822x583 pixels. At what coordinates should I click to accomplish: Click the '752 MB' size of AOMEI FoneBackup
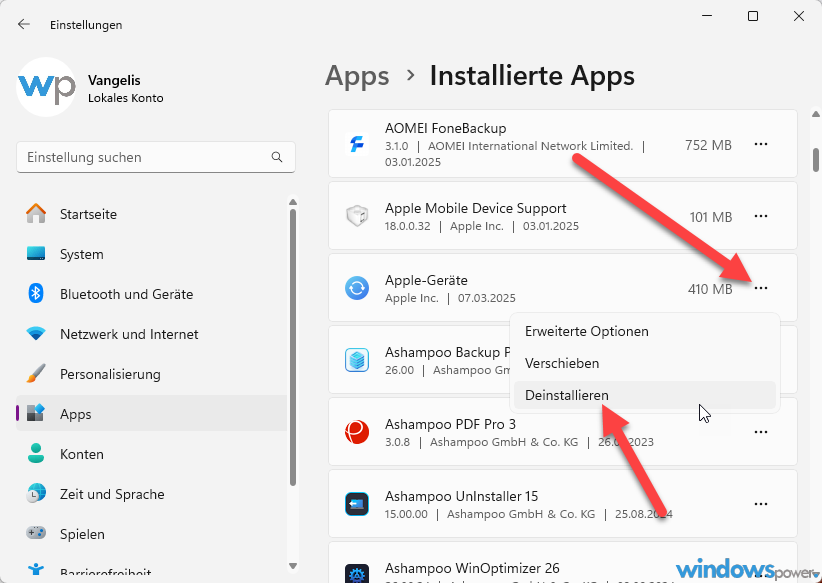coord(708,145)
